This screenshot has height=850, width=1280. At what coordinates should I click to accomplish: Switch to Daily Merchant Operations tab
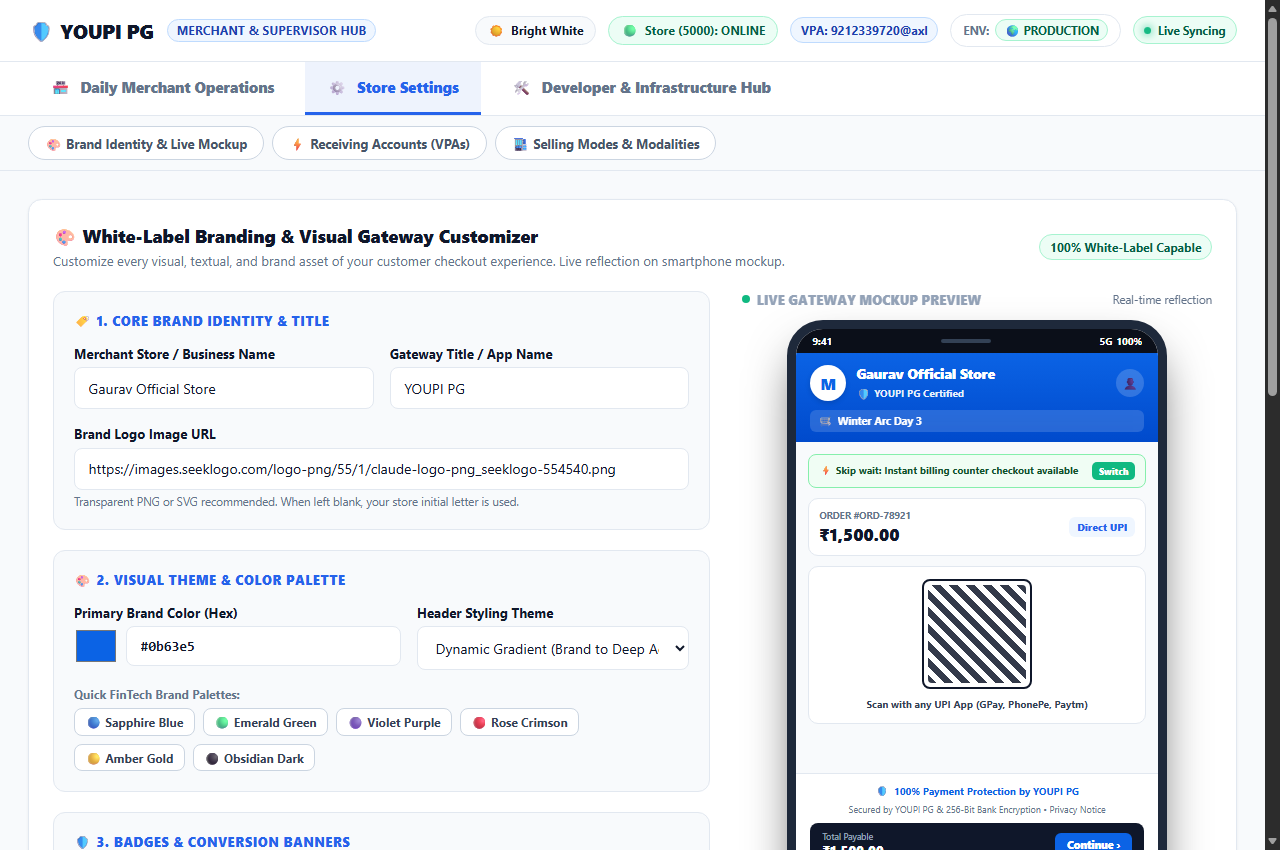(163, 88)
